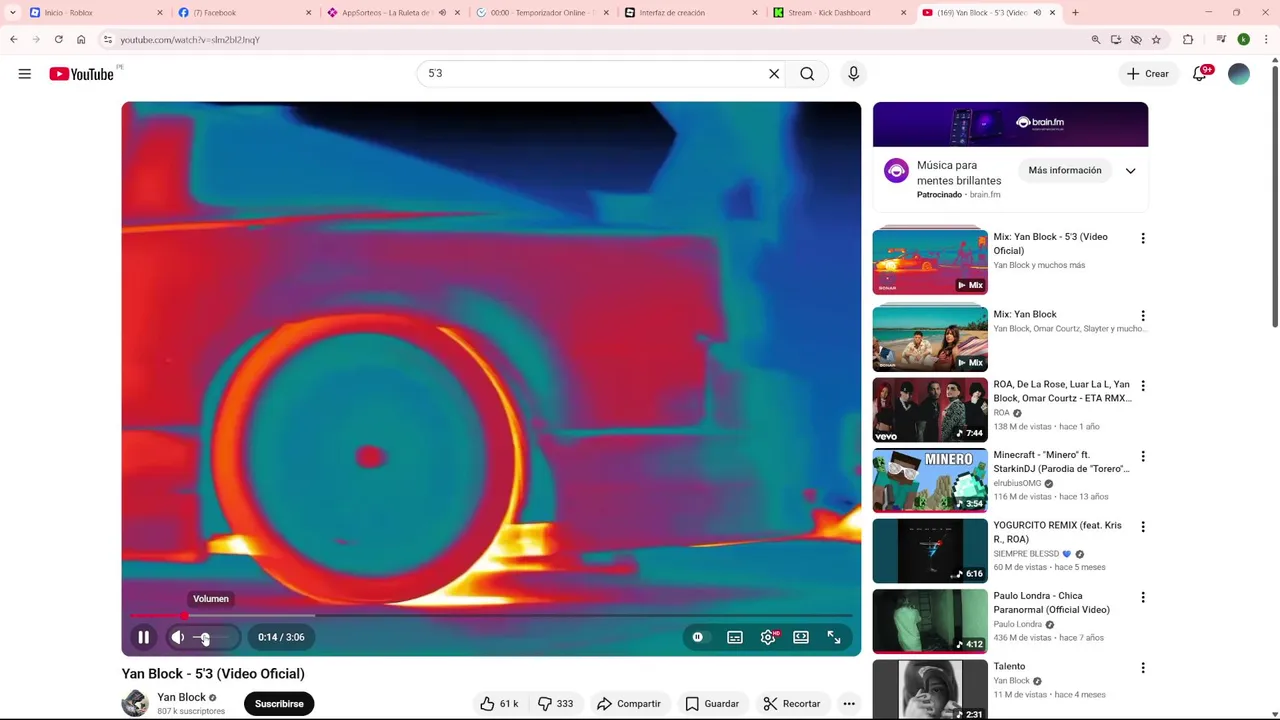The width and height of the screenshot is (1280, 720).
Task: Open Yan Block channel avatar
Action: click(x=135, y=704)
